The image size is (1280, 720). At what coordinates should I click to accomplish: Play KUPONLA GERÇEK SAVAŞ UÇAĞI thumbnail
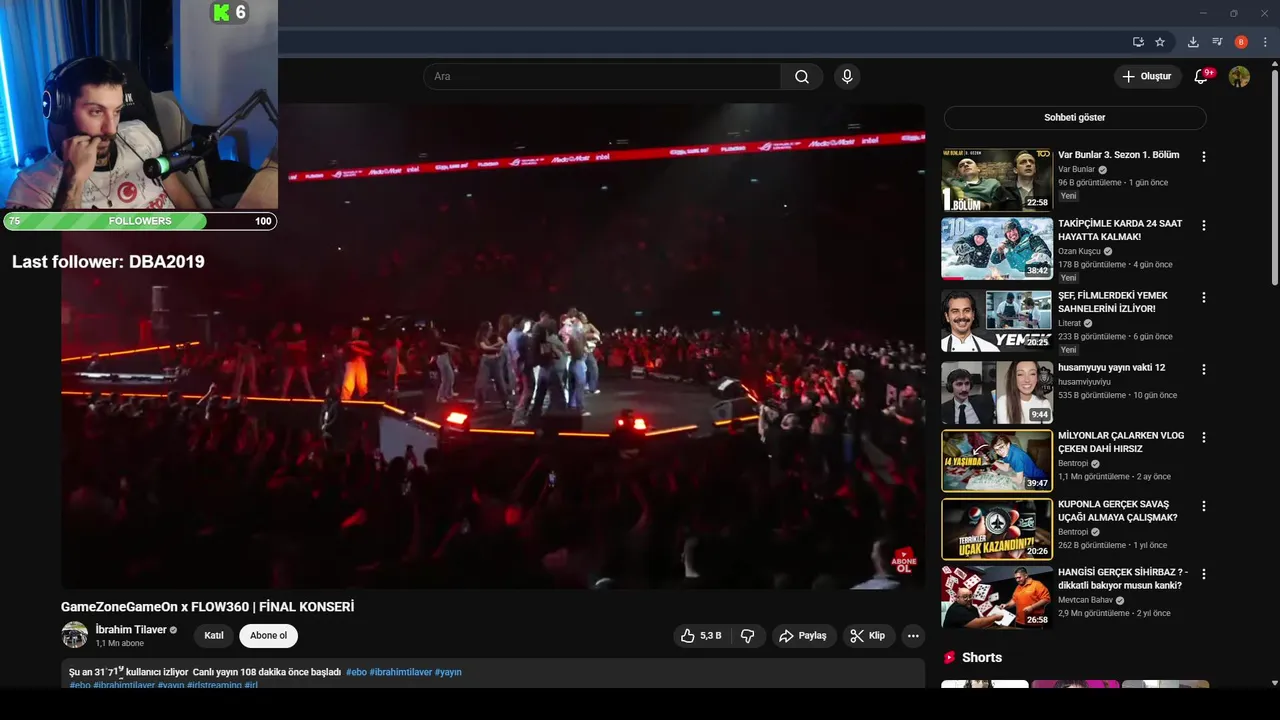997,530
